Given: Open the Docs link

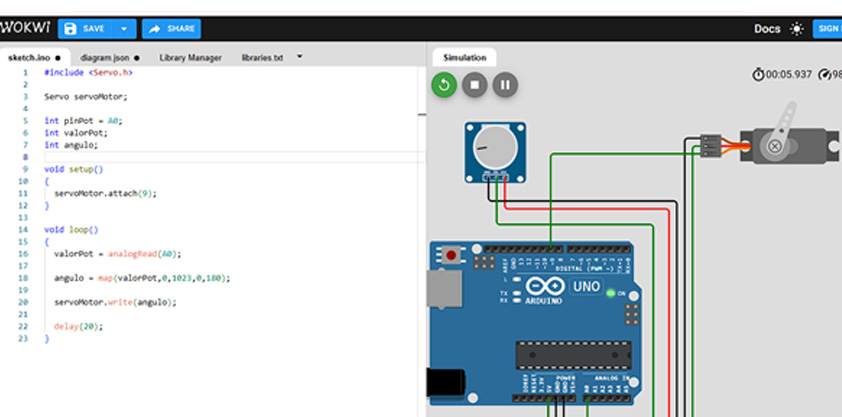Looking at the screenshot, I should tap(767, 29).
